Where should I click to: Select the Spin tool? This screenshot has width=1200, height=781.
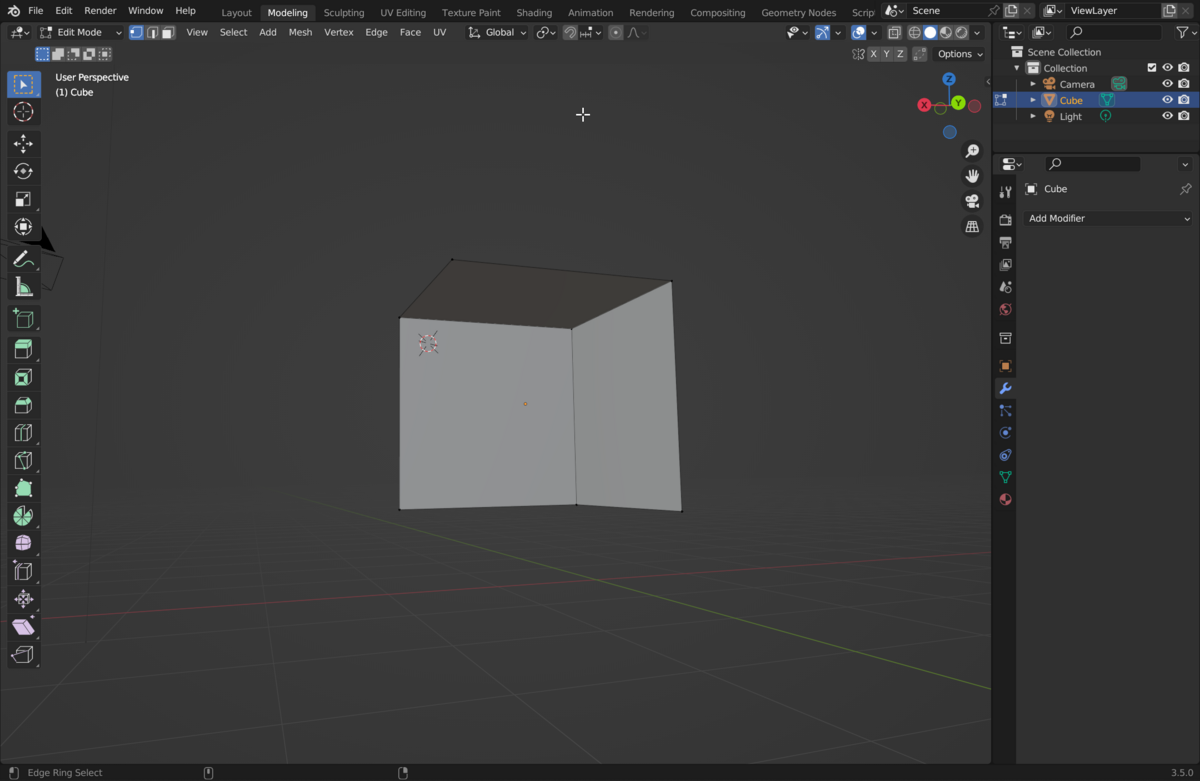click(23, 516)
